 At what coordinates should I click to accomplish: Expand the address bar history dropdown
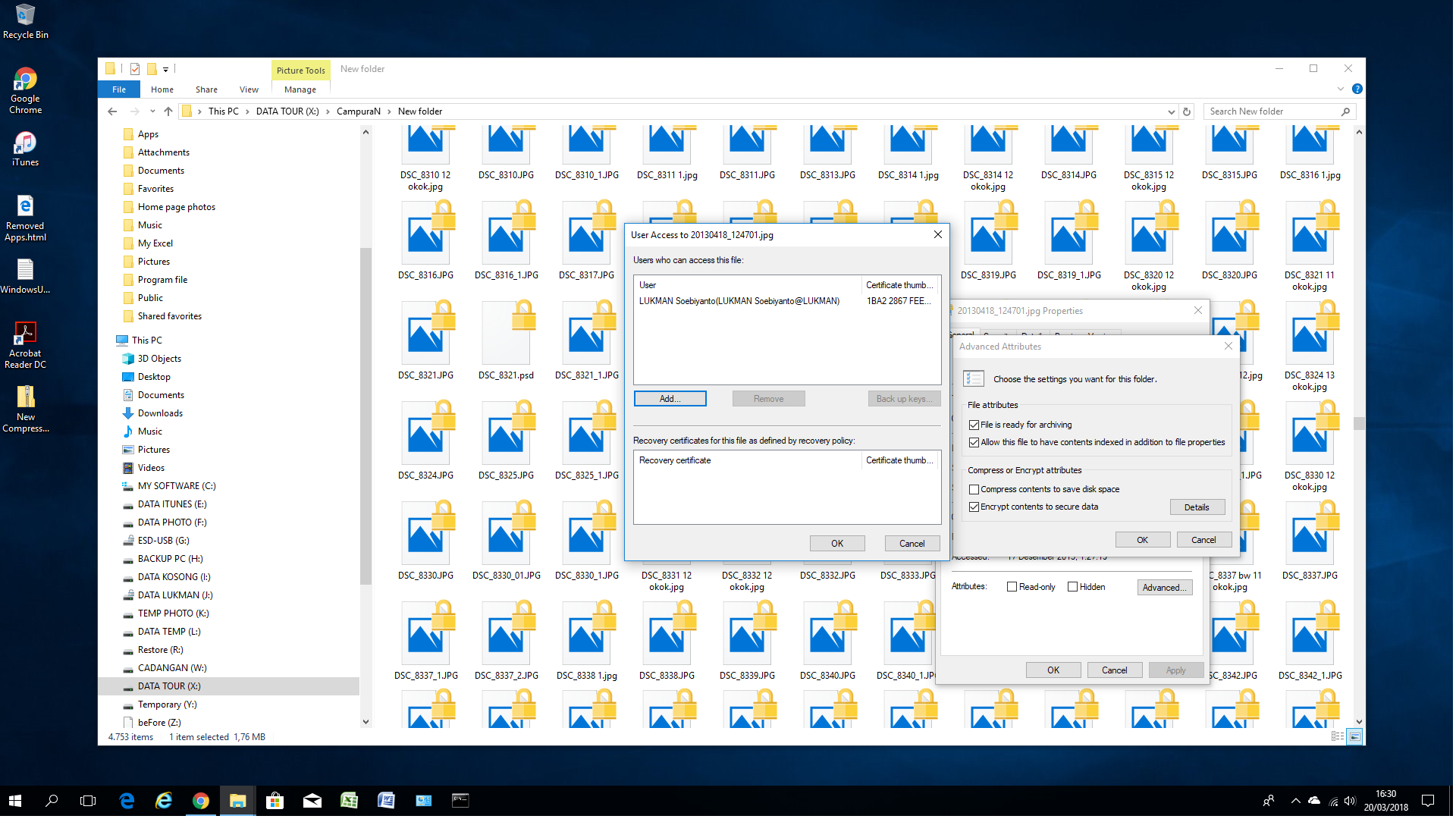(1172, 111)
